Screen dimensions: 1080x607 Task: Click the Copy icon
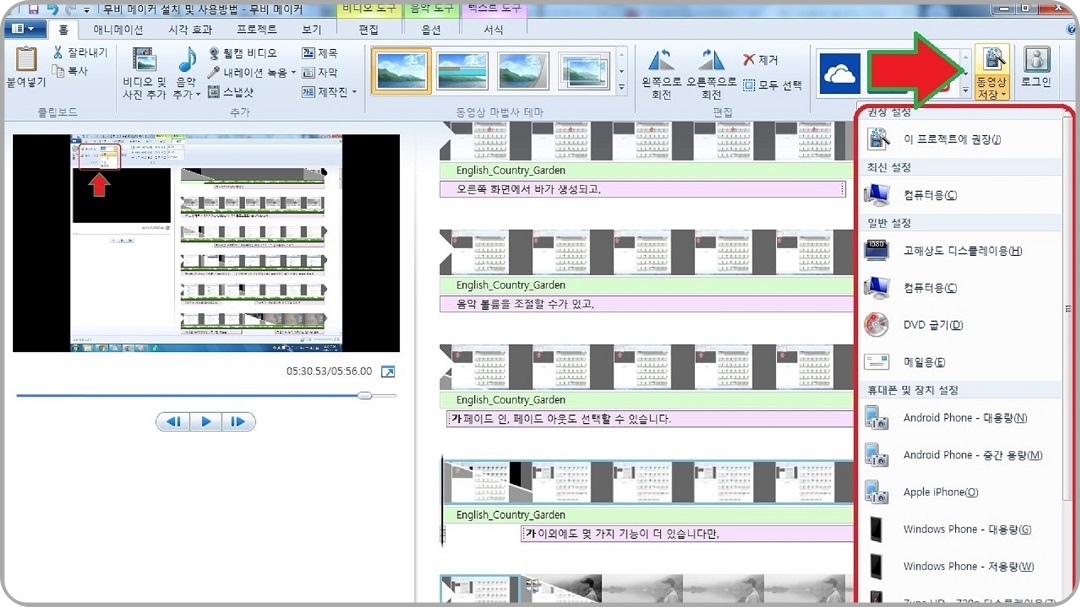[x=58, y=71]
